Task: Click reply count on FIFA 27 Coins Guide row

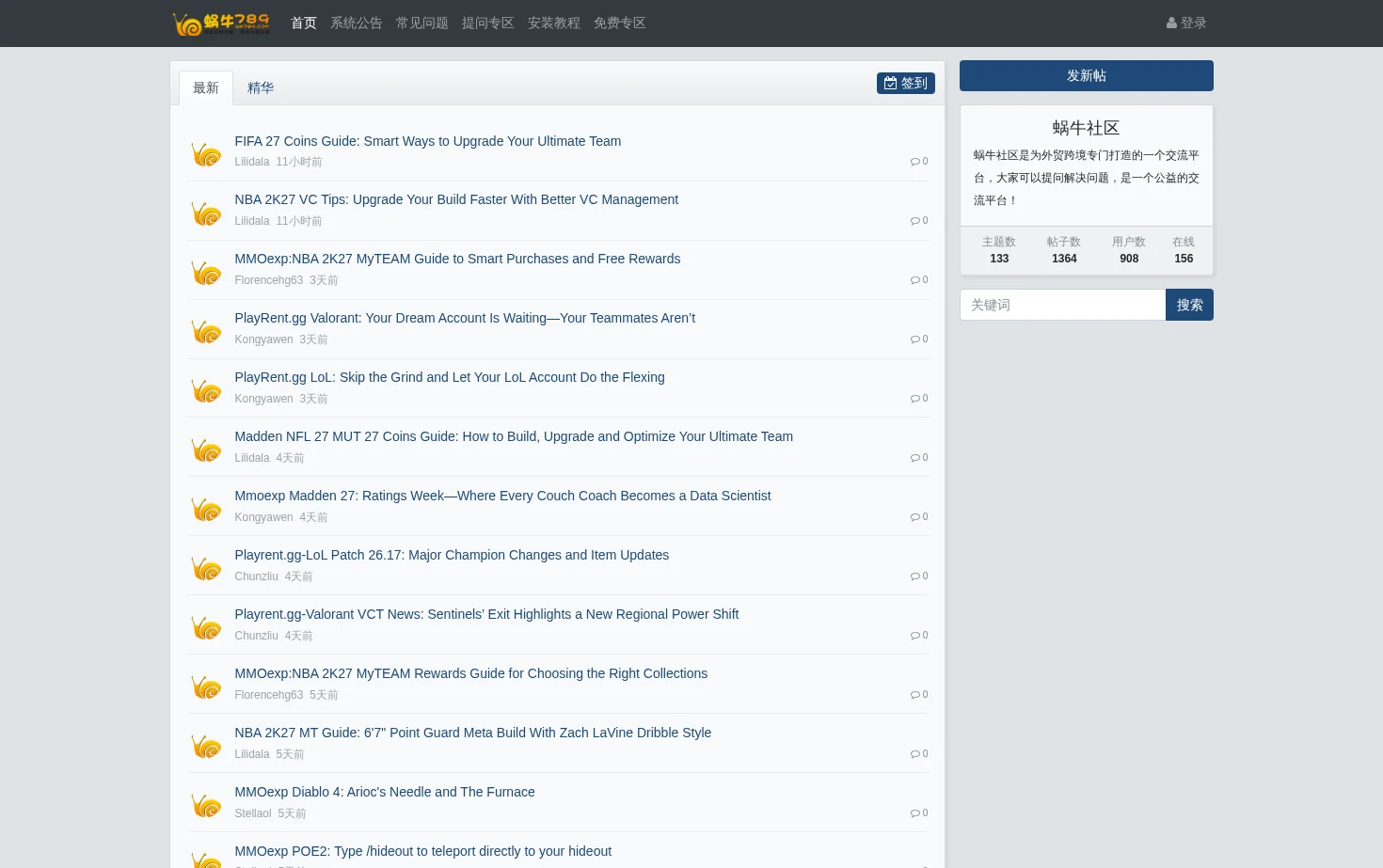Action: [919, 162]
